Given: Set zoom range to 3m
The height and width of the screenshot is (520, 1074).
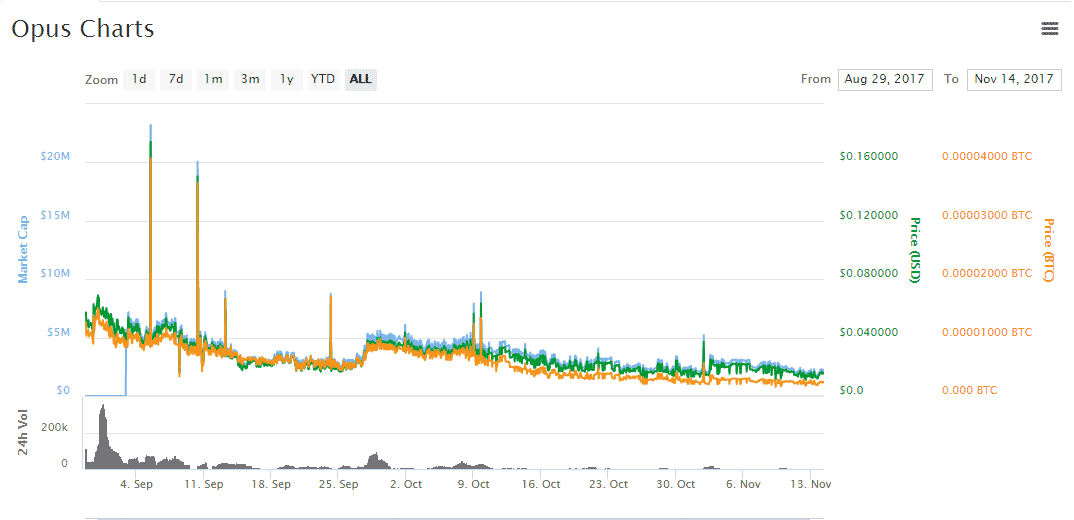Looking at the screenshot, I should point(250,79).
